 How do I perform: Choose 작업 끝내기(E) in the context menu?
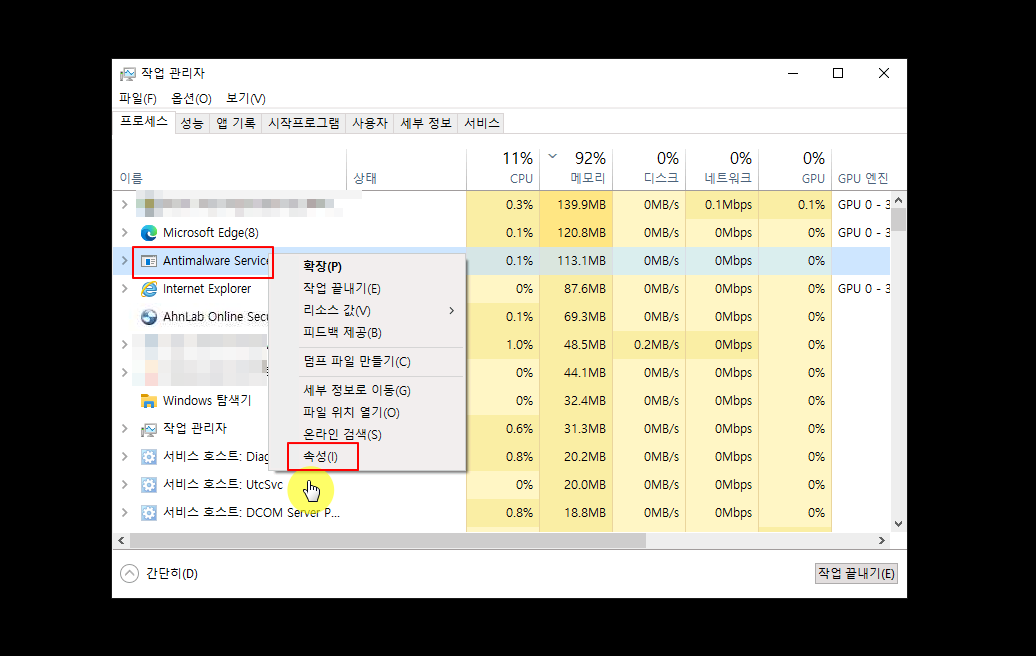point(367,289)
